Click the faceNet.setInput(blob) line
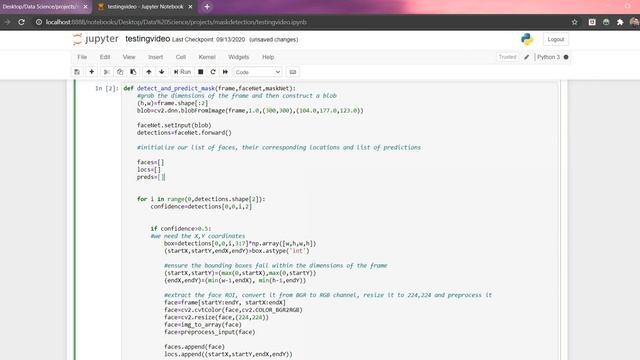 click(x=174, y=125)
